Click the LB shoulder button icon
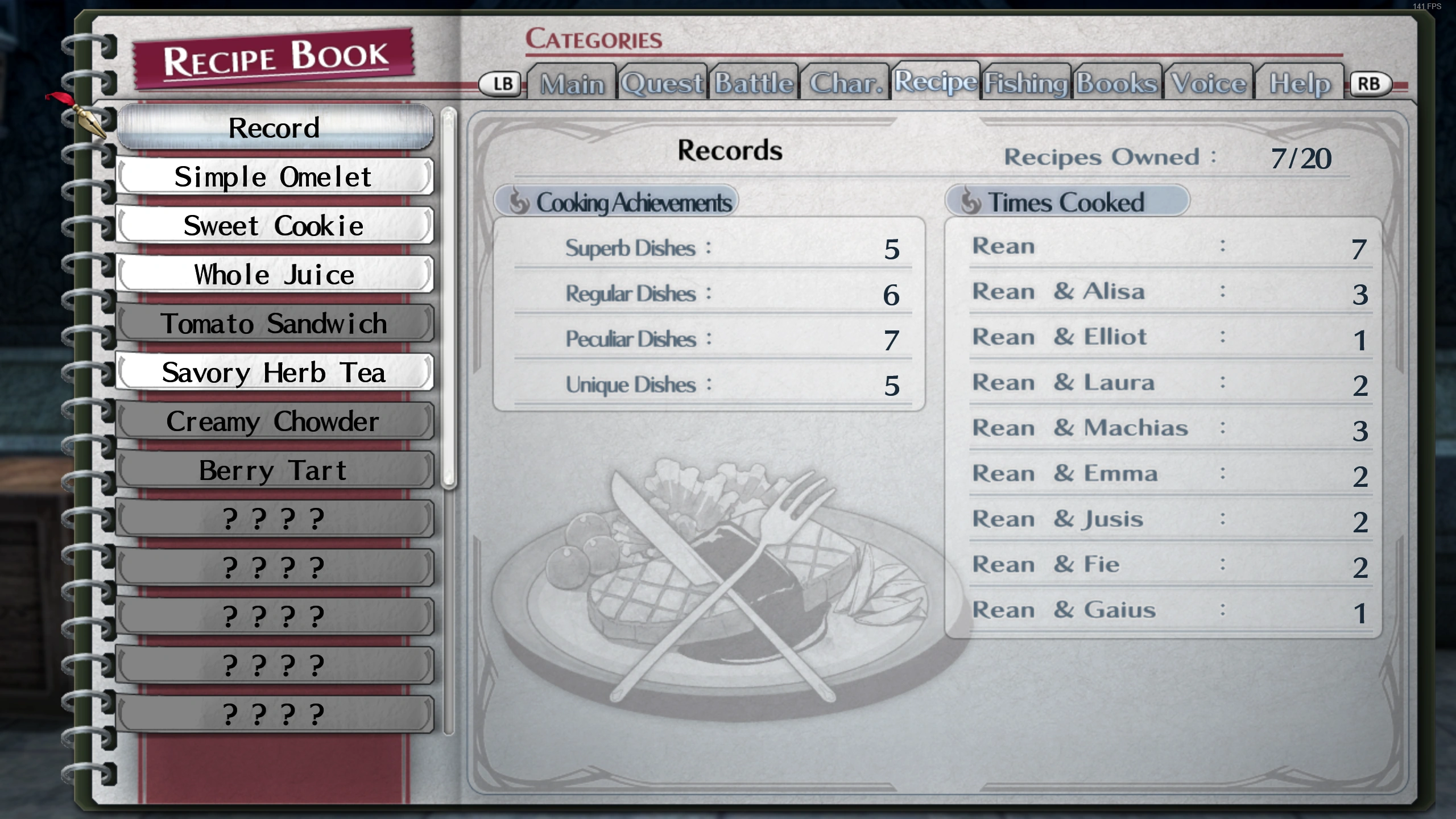 pyautogui.click(x=500, y=84)
